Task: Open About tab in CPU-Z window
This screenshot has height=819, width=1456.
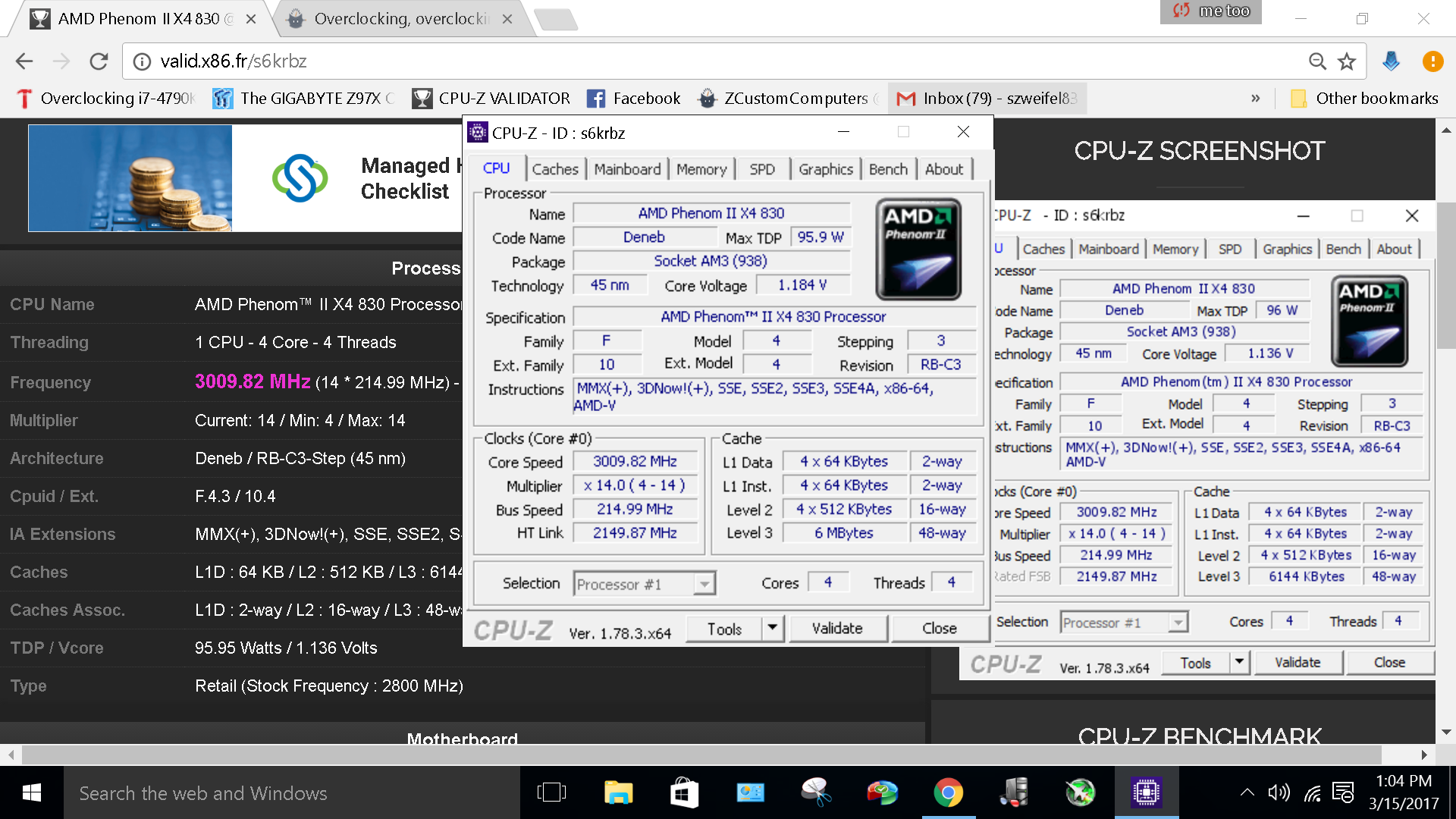Action: [943, 169]
